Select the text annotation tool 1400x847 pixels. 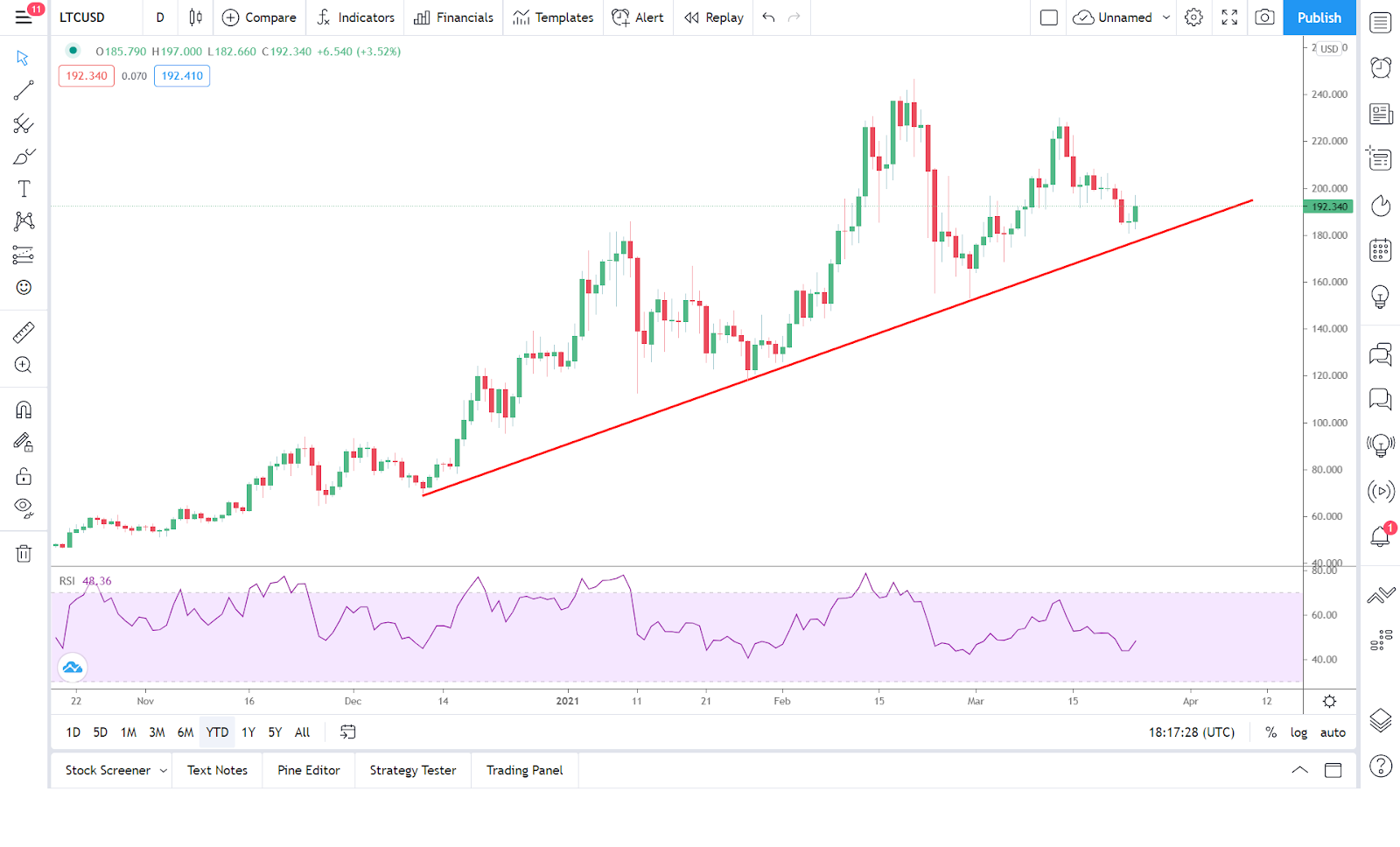pos(24,189)
